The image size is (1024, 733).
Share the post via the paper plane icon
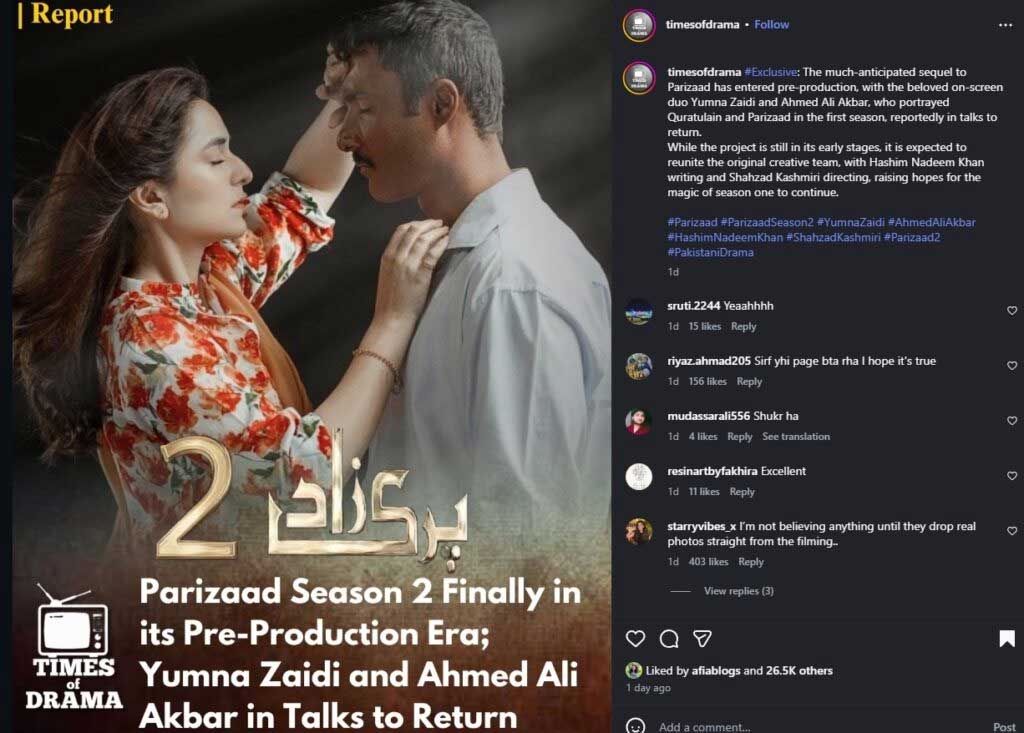[x=702, y=638]
